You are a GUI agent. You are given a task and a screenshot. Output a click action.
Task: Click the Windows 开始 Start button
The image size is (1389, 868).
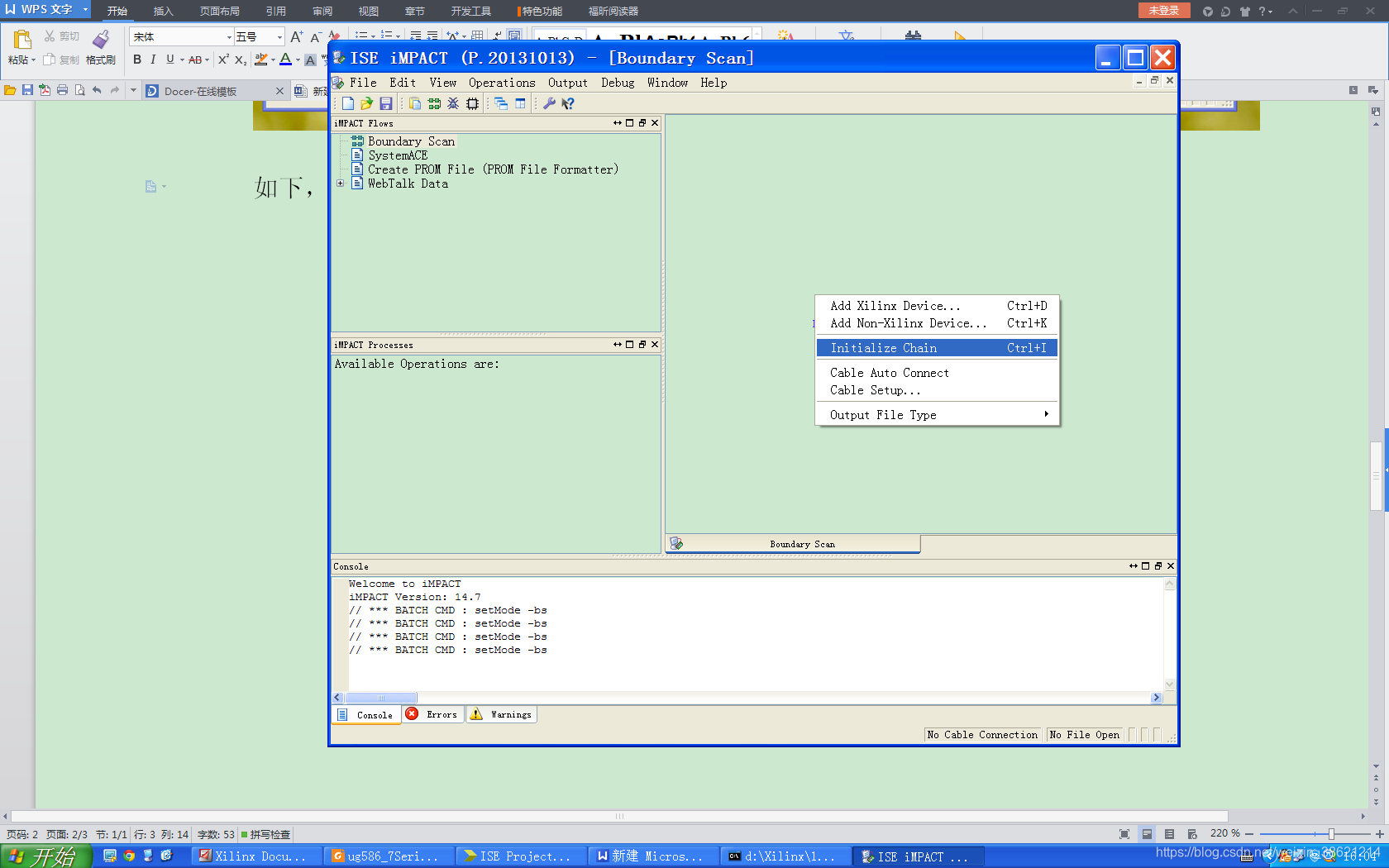pyautogui.click(x=45, y=856)
